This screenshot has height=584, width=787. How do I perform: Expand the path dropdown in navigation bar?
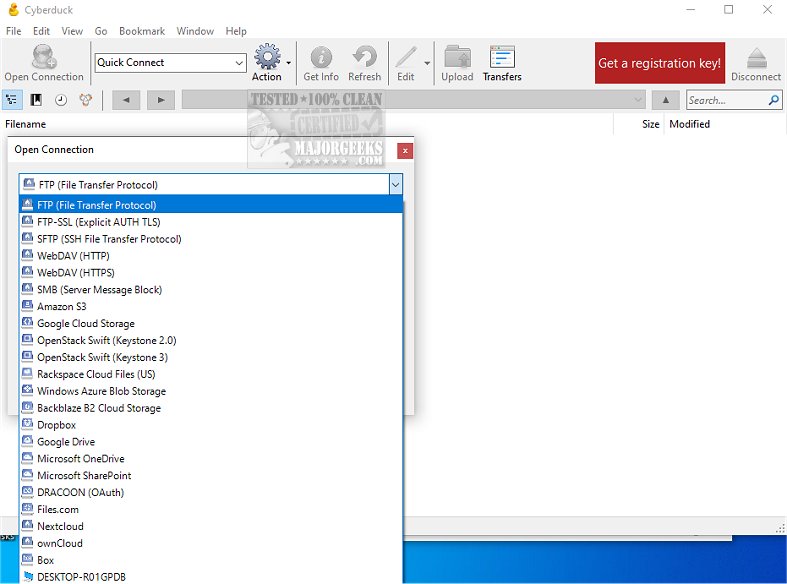pos(637,100)
